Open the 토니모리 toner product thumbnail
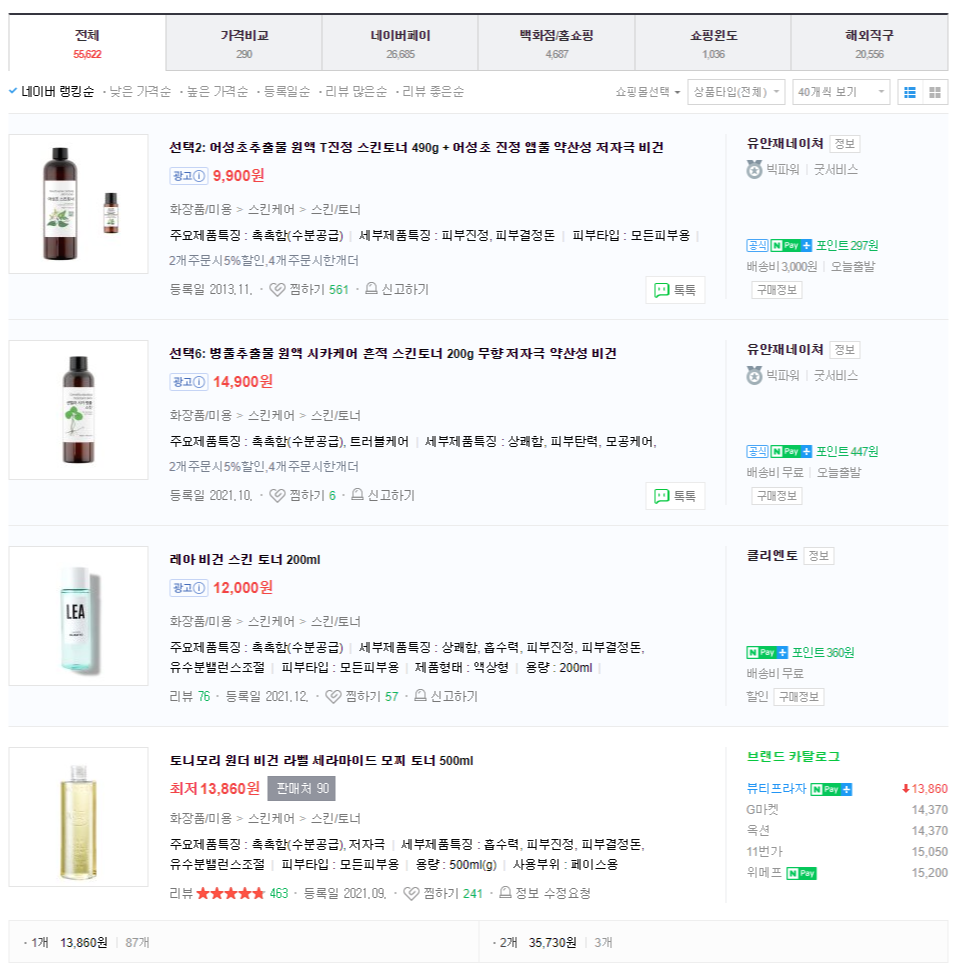The width and height of the screenshot is (954, 972). [79, 816]
